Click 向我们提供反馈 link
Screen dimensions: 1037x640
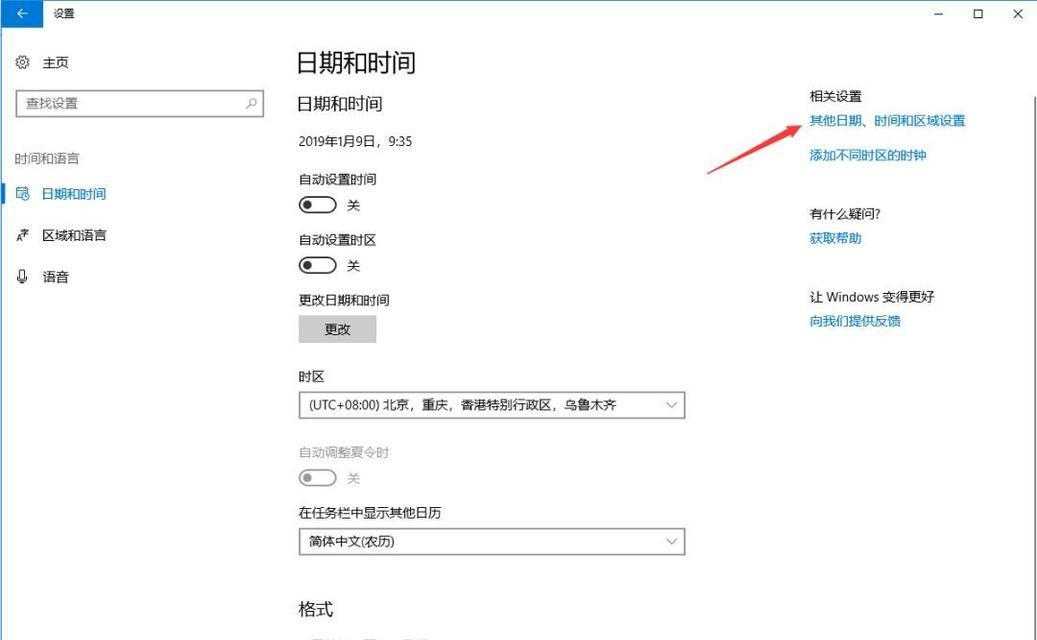coord(854,321)
